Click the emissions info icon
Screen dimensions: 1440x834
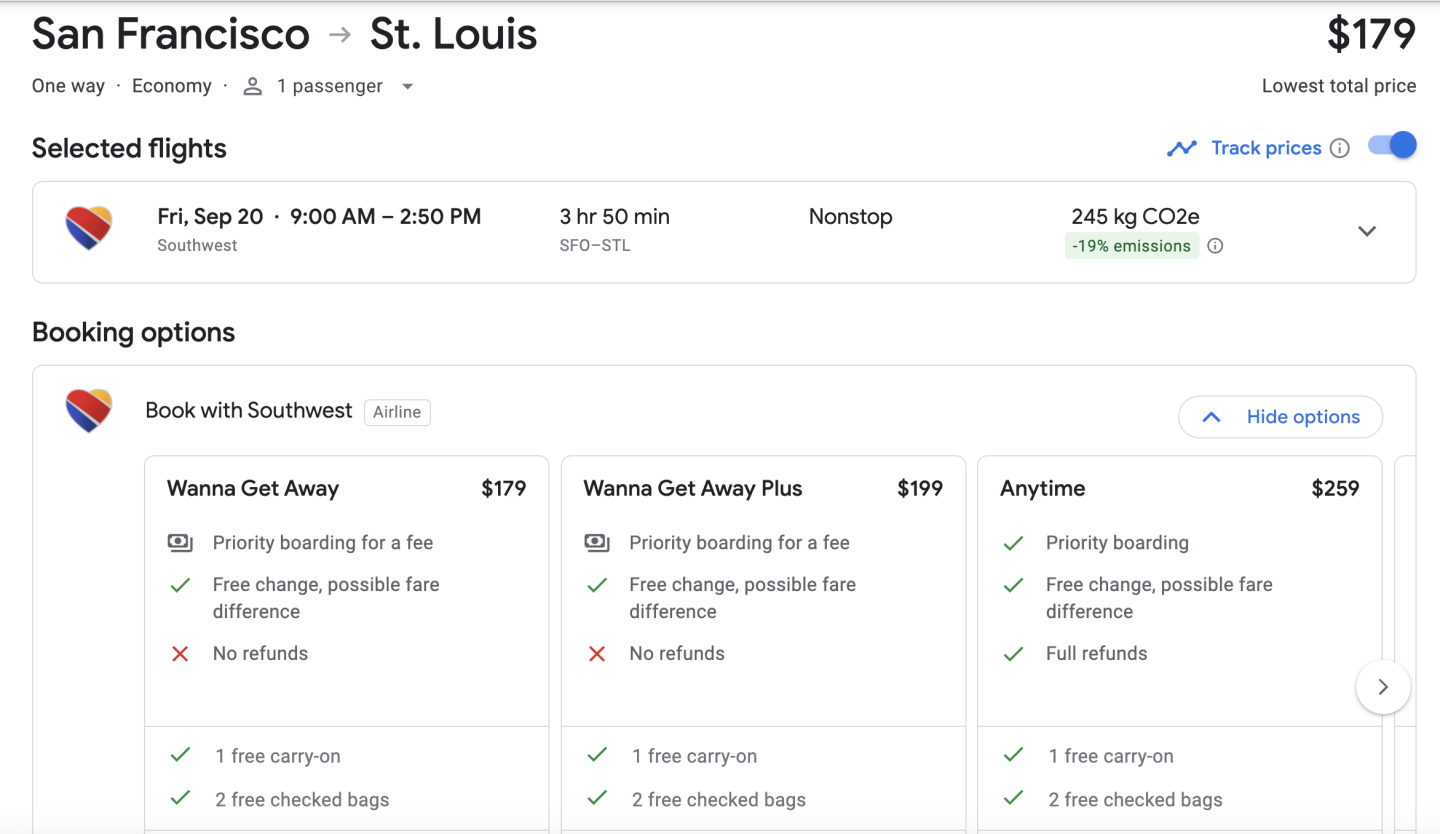pyautogui.click(x=1215, y=246)
